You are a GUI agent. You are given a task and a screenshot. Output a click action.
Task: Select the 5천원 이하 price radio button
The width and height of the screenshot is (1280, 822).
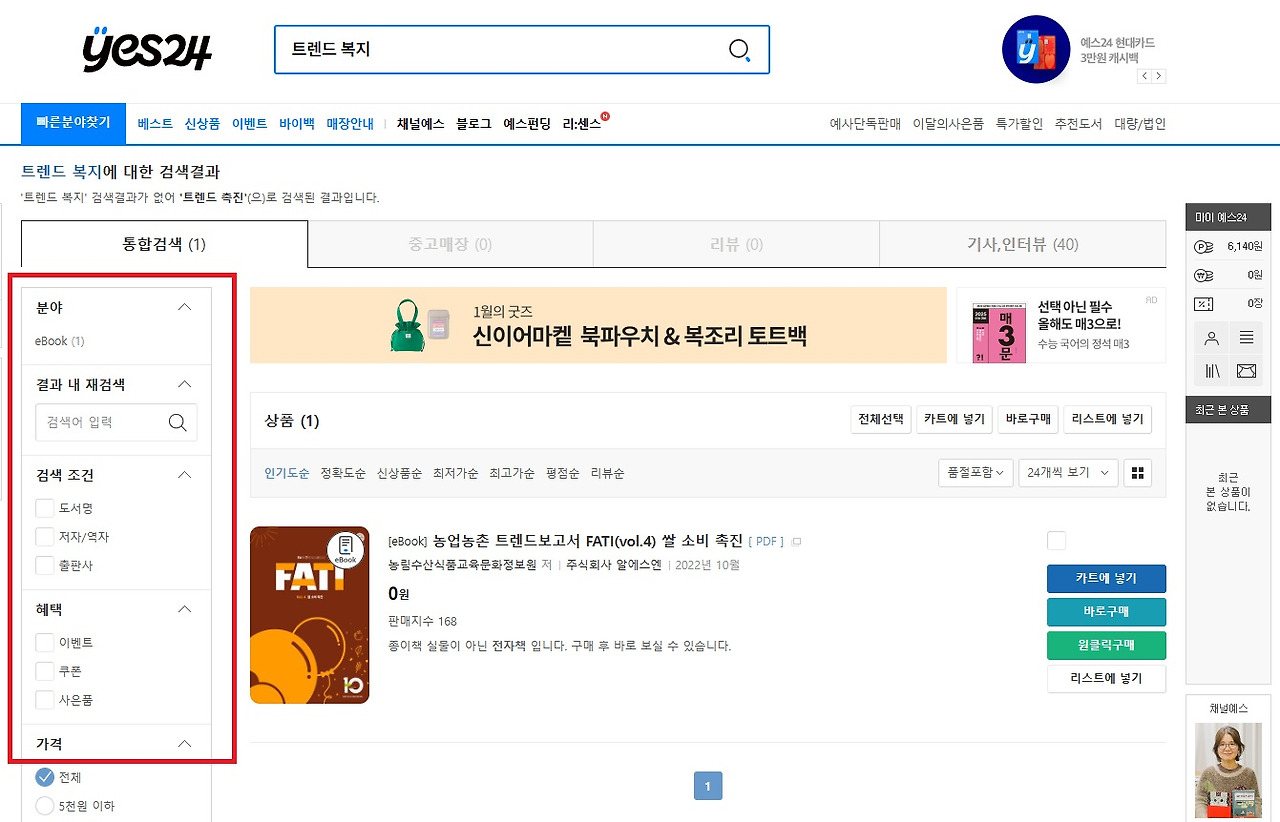coord(44,805)
